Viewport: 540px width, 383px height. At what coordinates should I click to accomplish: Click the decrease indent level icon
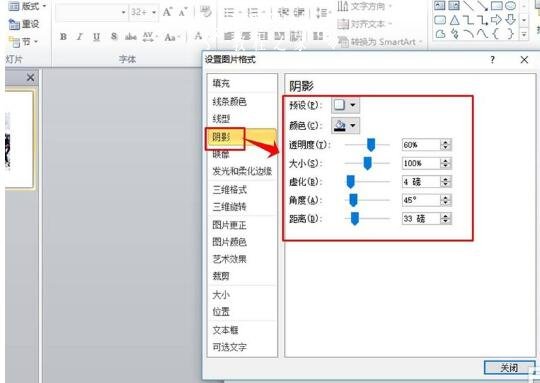pos(283,13)
